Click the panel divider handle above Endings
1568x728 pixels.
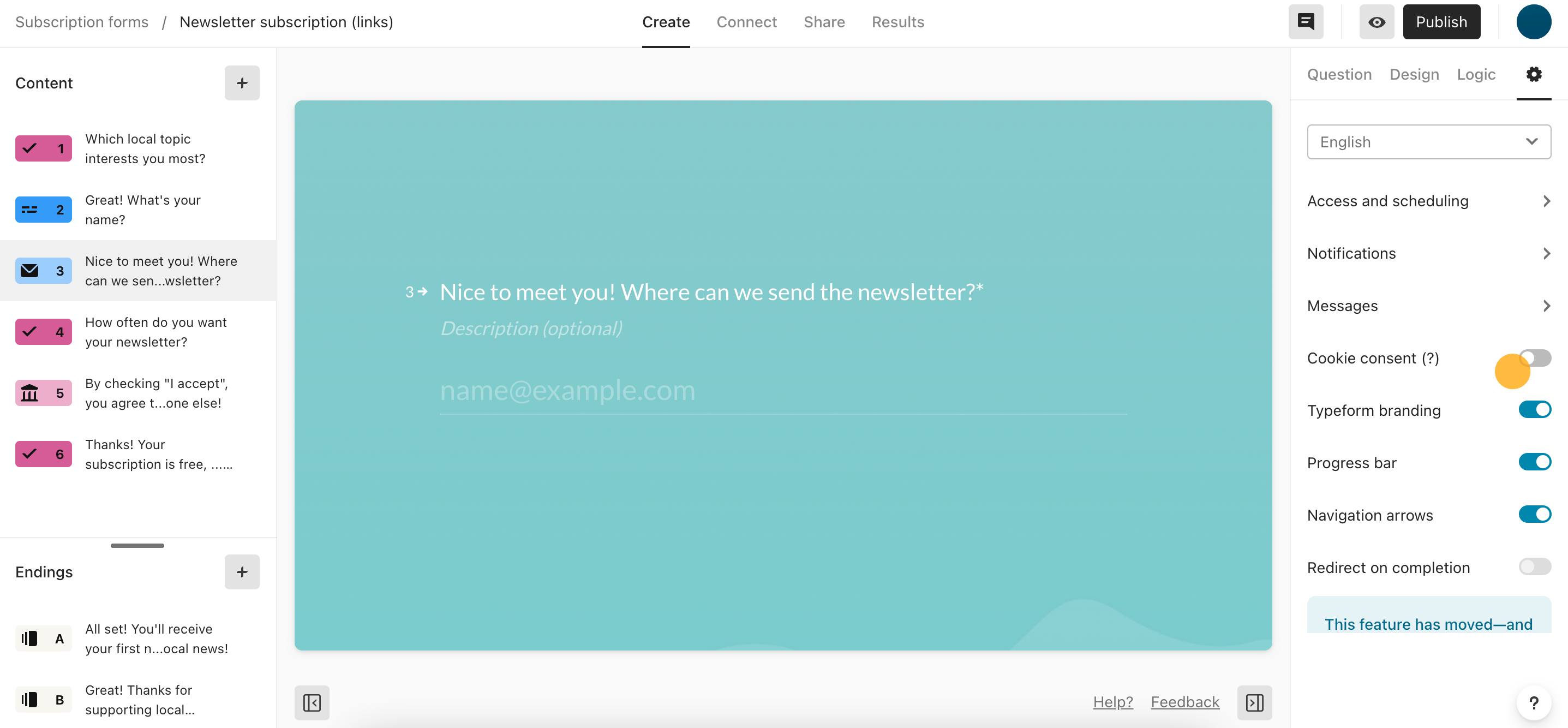137,545
